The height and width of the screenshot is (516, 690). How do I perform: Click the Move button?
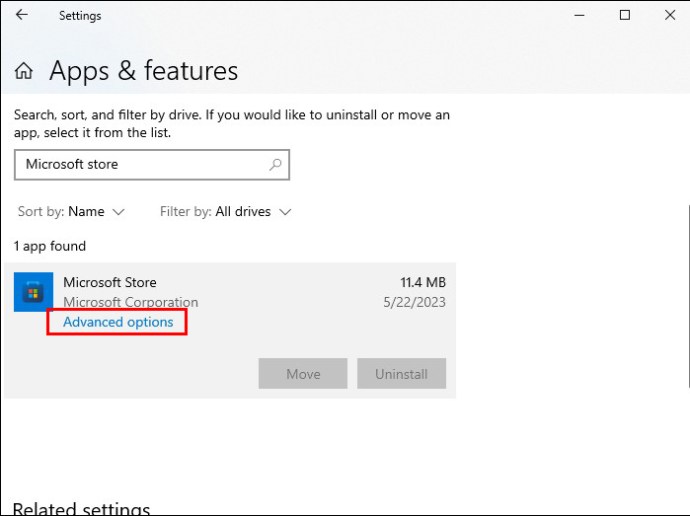pos(303,373)
